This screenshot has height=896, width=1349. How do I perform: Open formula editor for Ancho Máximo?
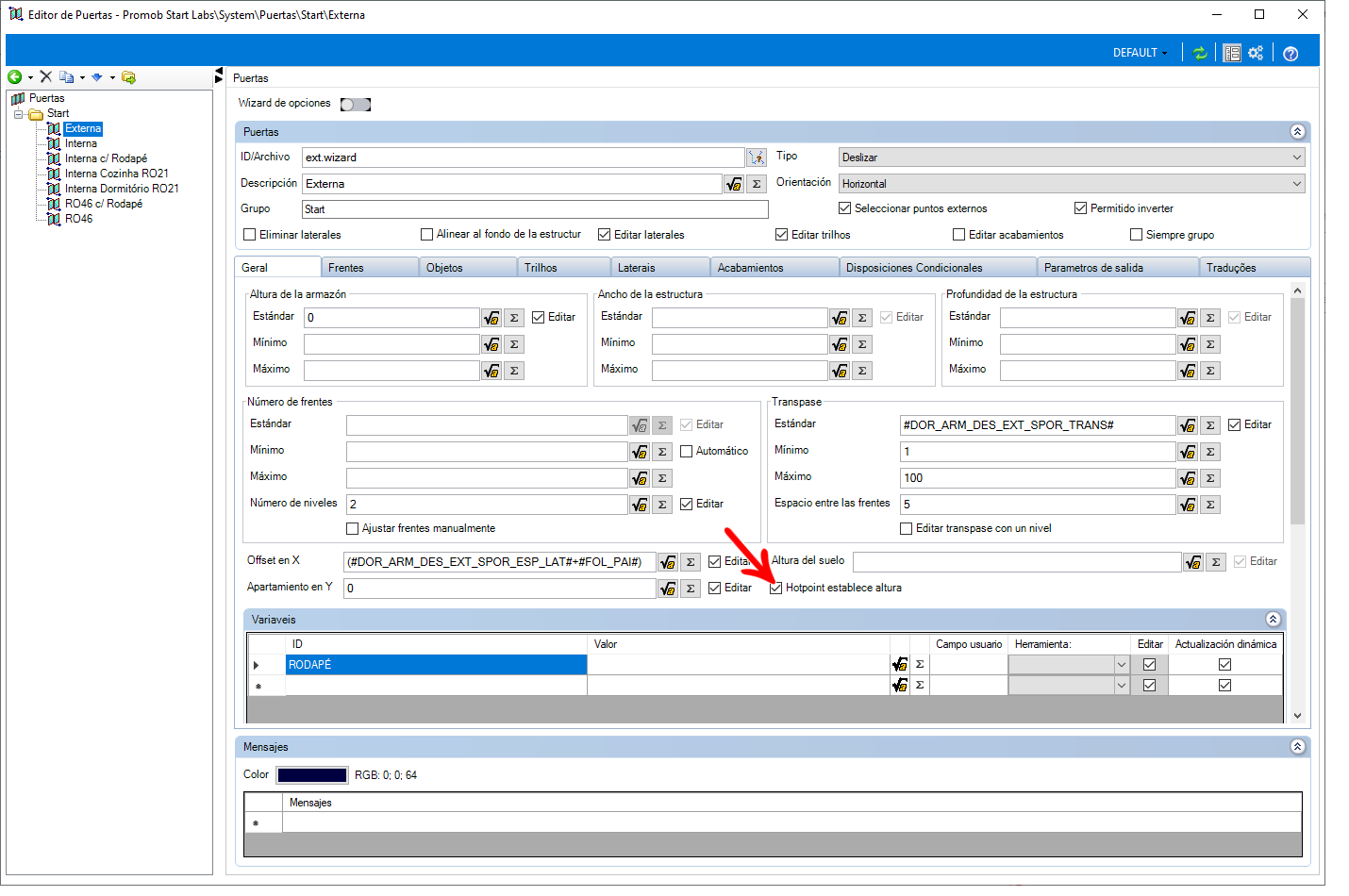840,371
